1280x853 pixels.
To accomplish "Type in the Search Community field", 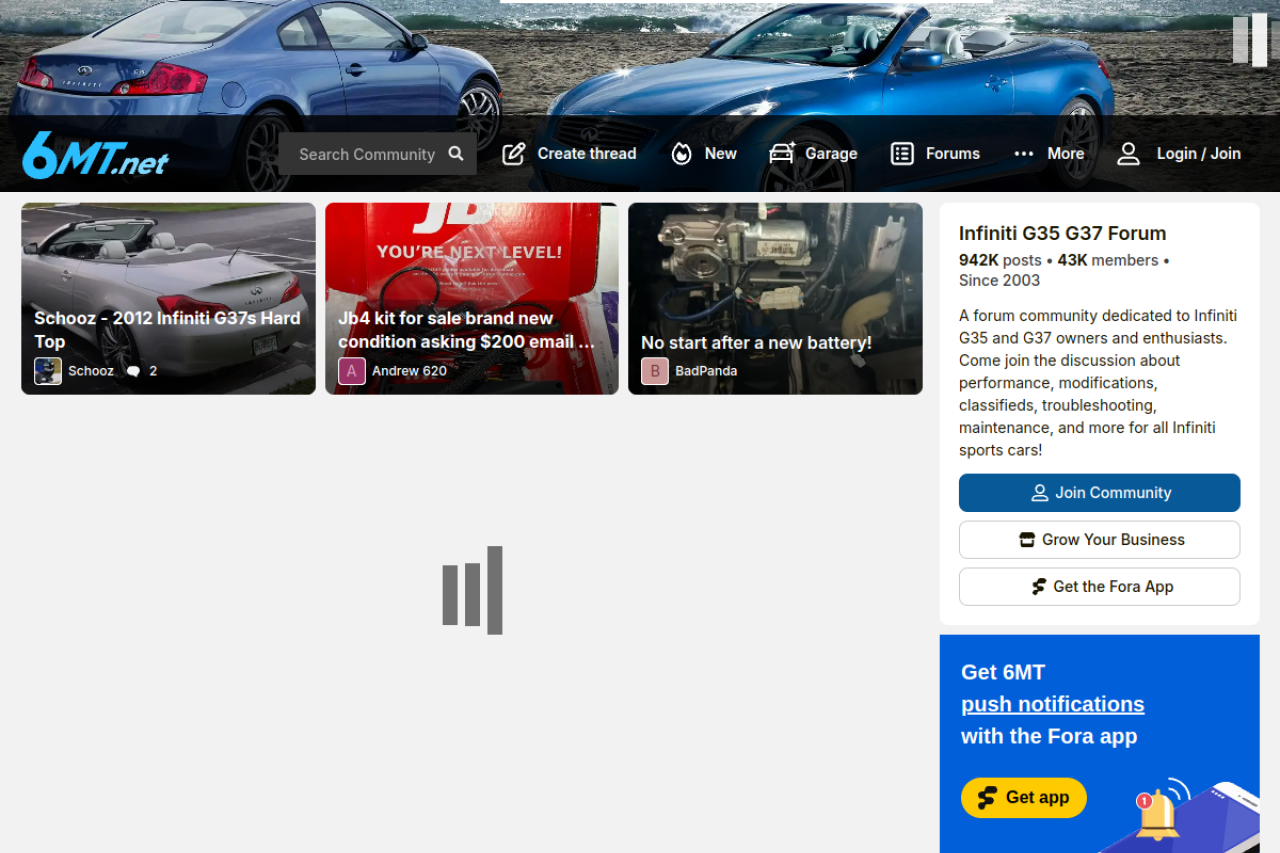I will click(x=366, y=154).
